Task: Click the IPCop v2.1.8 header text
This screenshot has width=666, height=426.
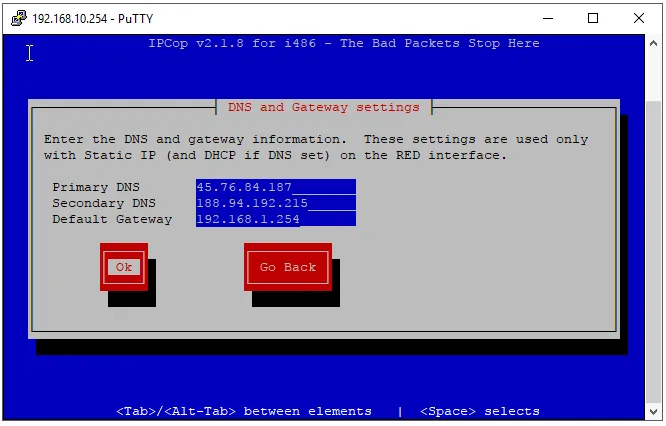Action: tap(344, 43)
